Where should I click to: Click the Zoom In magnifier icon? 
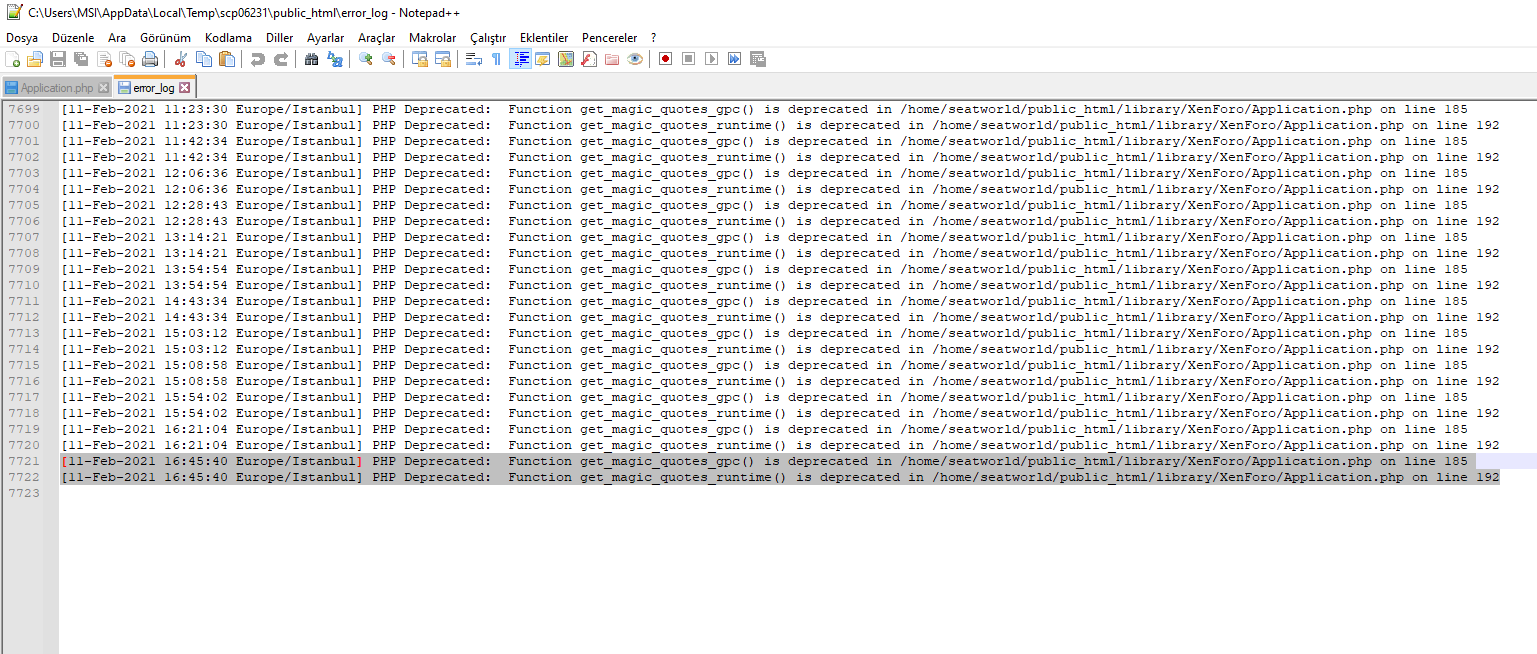point(366,59)
